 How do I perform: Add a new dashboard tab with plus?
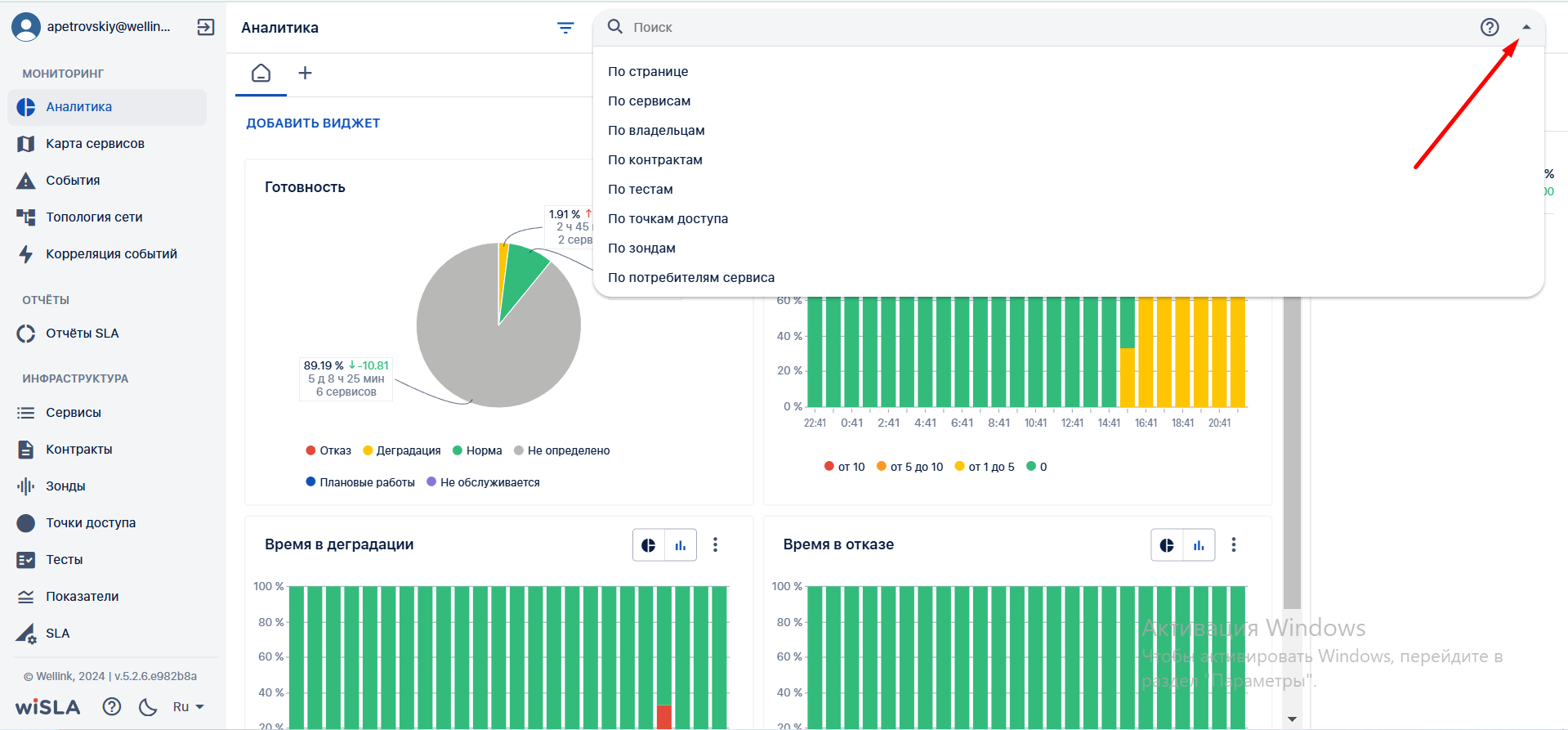pos(305,74)
